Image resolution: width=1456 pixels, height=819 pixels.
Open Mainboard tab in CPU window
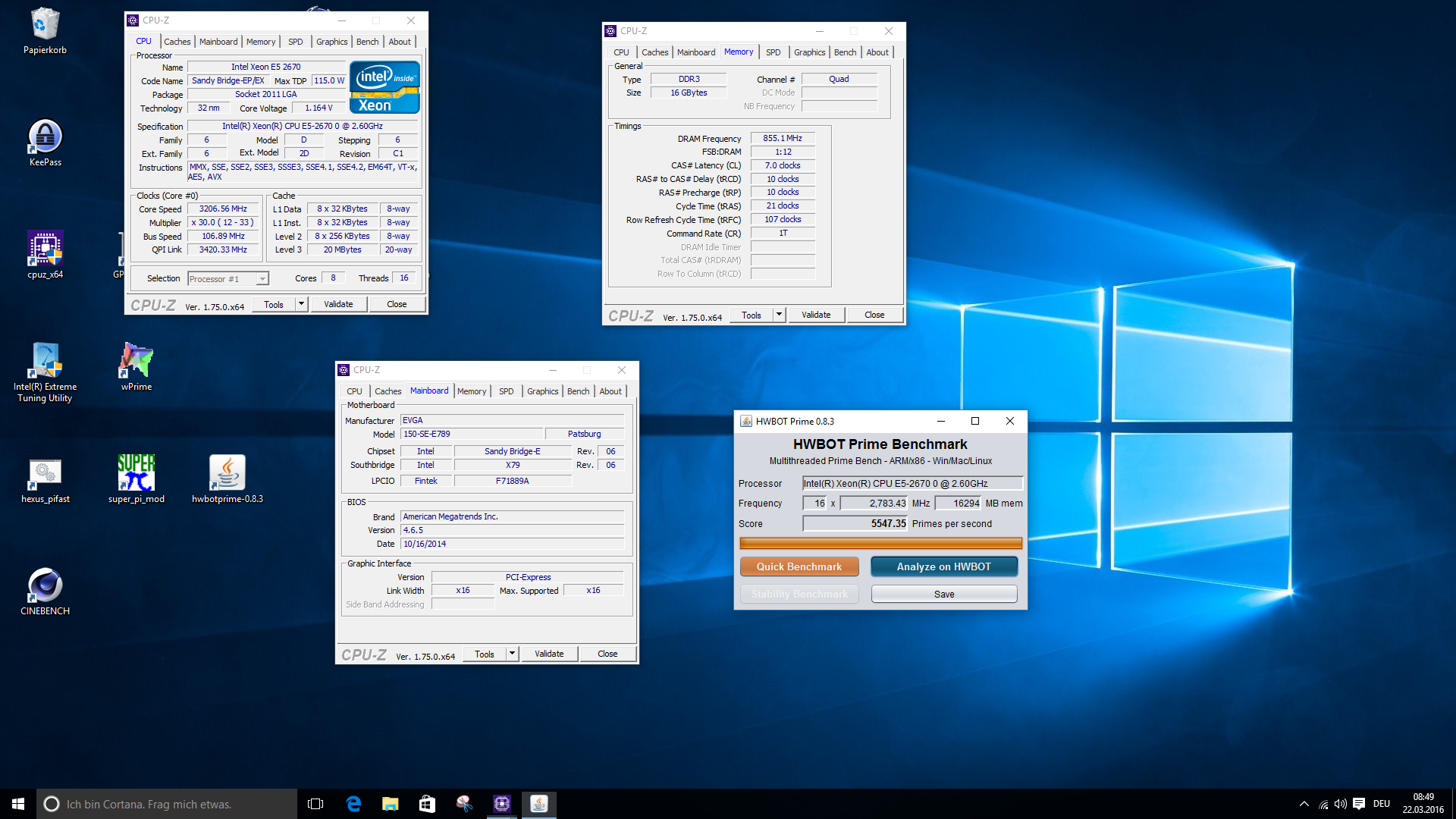218,42
